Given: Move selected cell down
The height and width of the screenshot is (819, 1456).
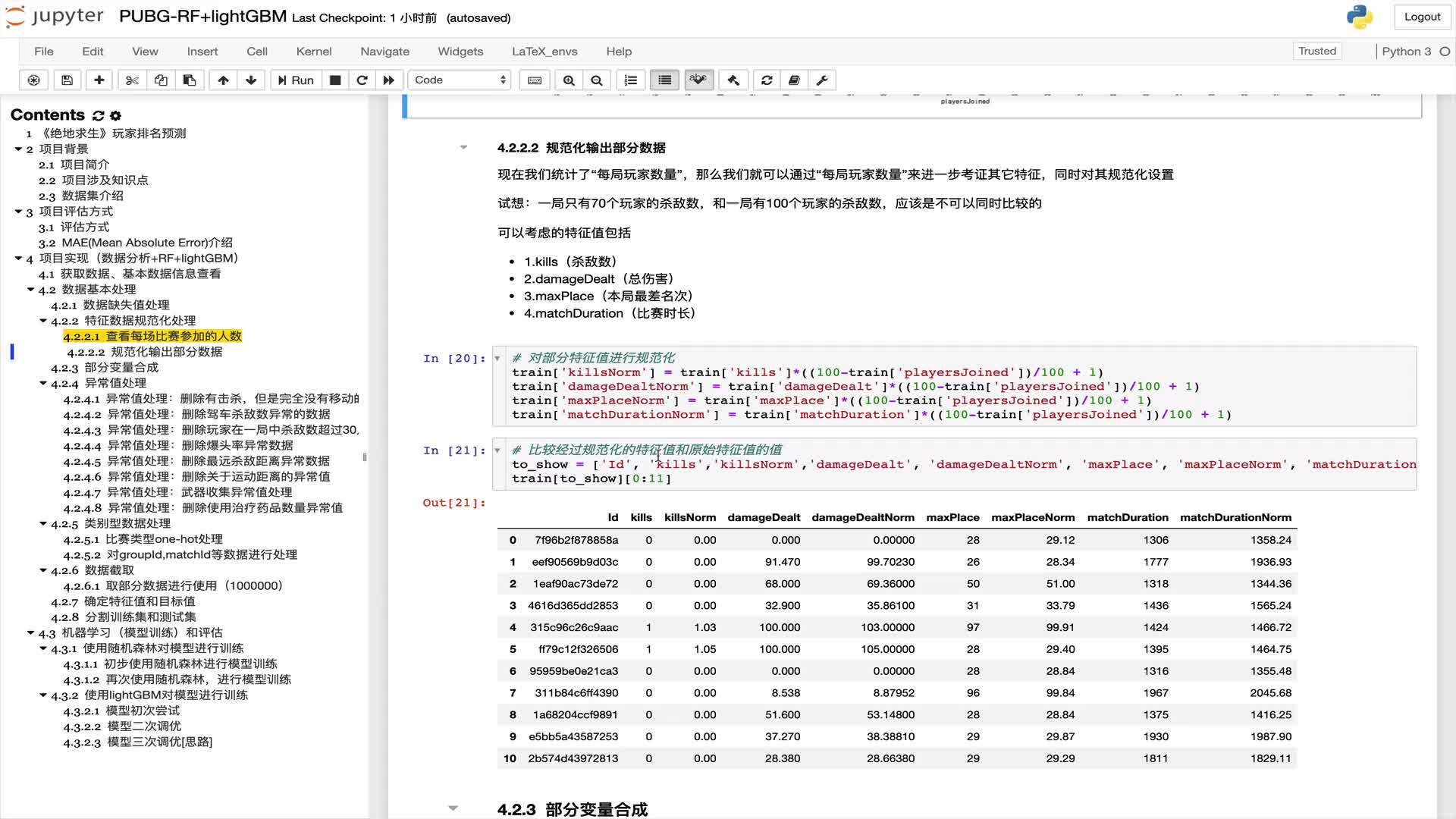Looking at the screenshot, I should point(251,80).
